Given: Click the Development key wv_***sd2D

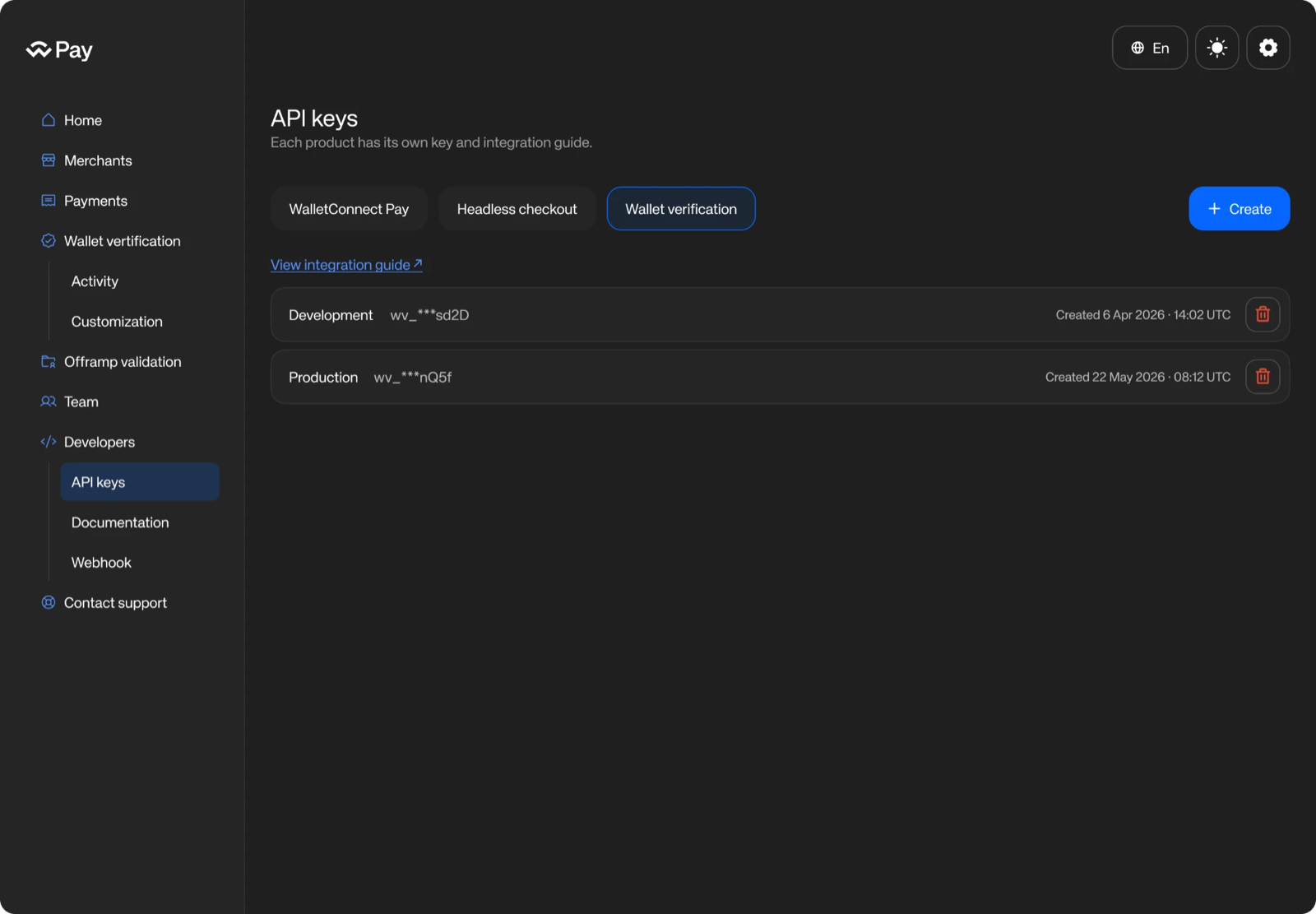Looking at the screenshot, I should pyautogui.click(x=429, y=315).
